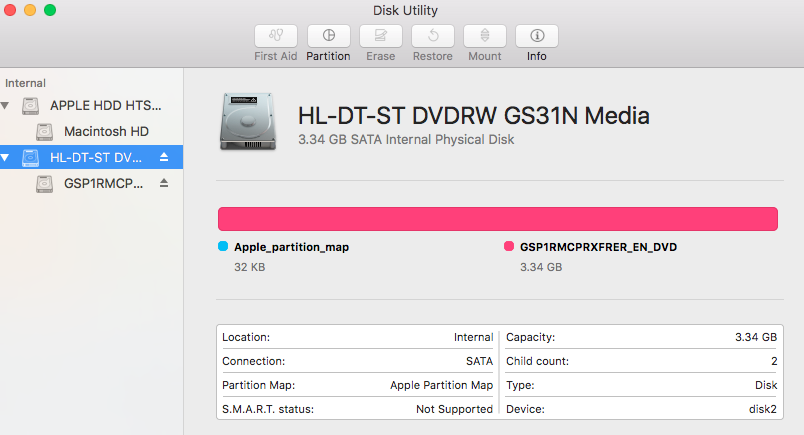The height and width of the screenshot is (435, 804).
Task: Click the 3.34 GB size under GSP1RMCPRXFRER_EN_DVD
Action: tap(541, 267)
